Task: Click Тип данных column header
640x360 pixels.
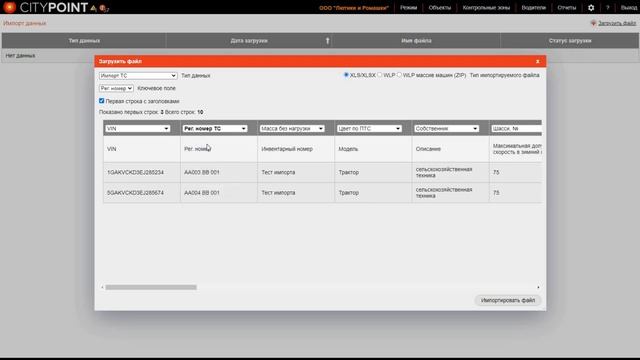Action: (x=84, y=41)
